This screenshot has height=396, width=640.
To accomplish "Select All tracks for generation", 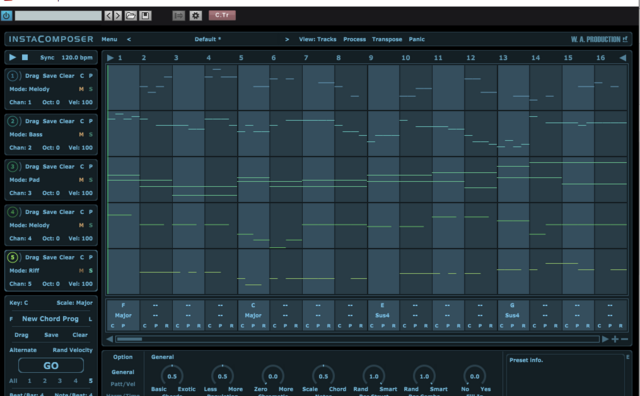I will point(13,380).
